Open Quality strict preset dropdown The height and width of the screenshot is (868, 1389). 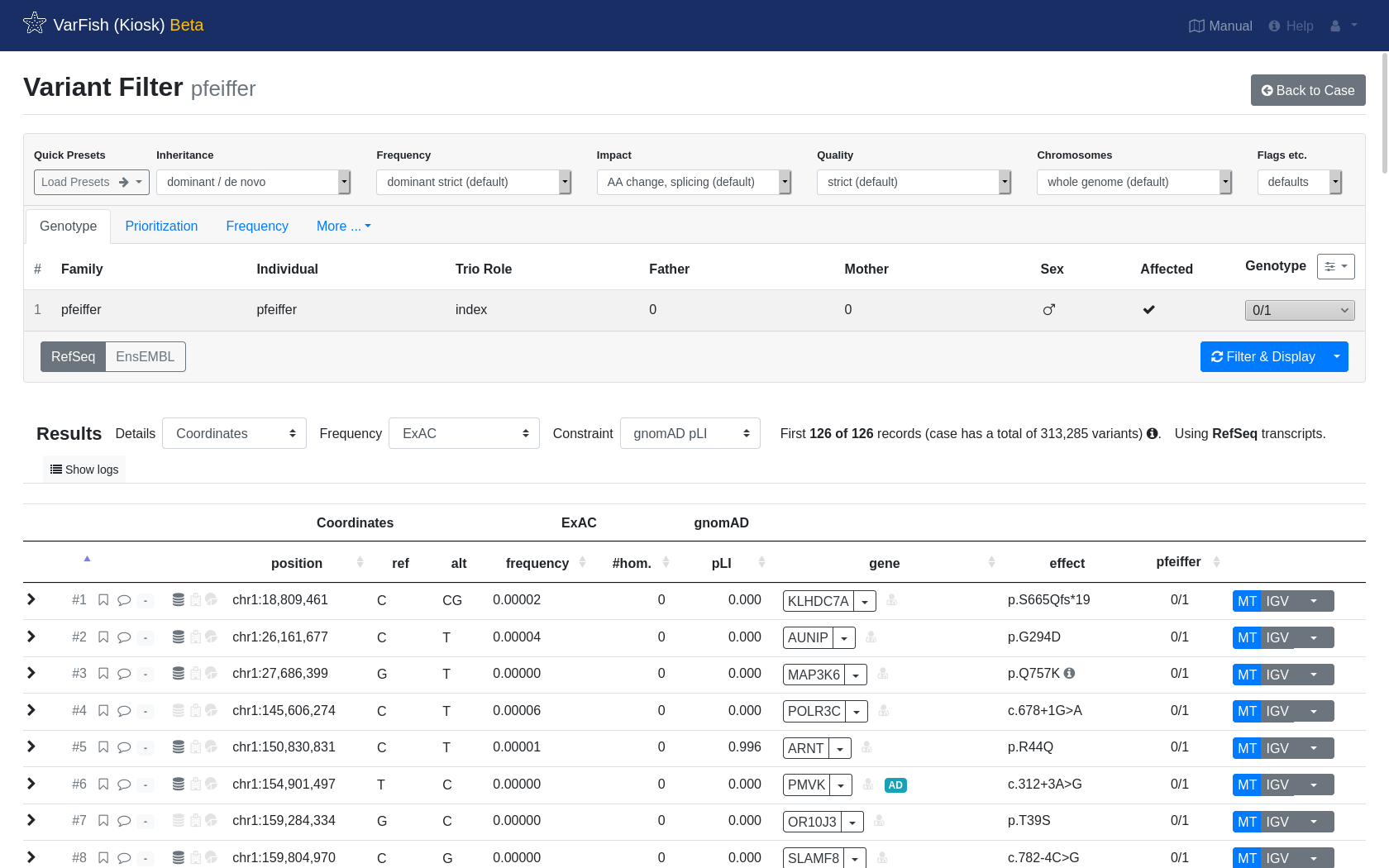[x=914, y=183]
